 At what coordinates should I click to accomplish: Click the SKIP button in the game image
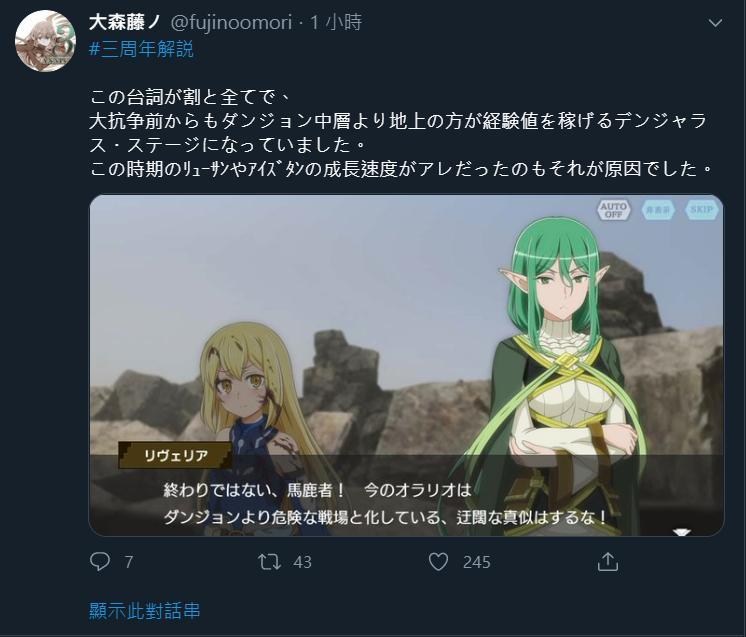pos(702,209)
